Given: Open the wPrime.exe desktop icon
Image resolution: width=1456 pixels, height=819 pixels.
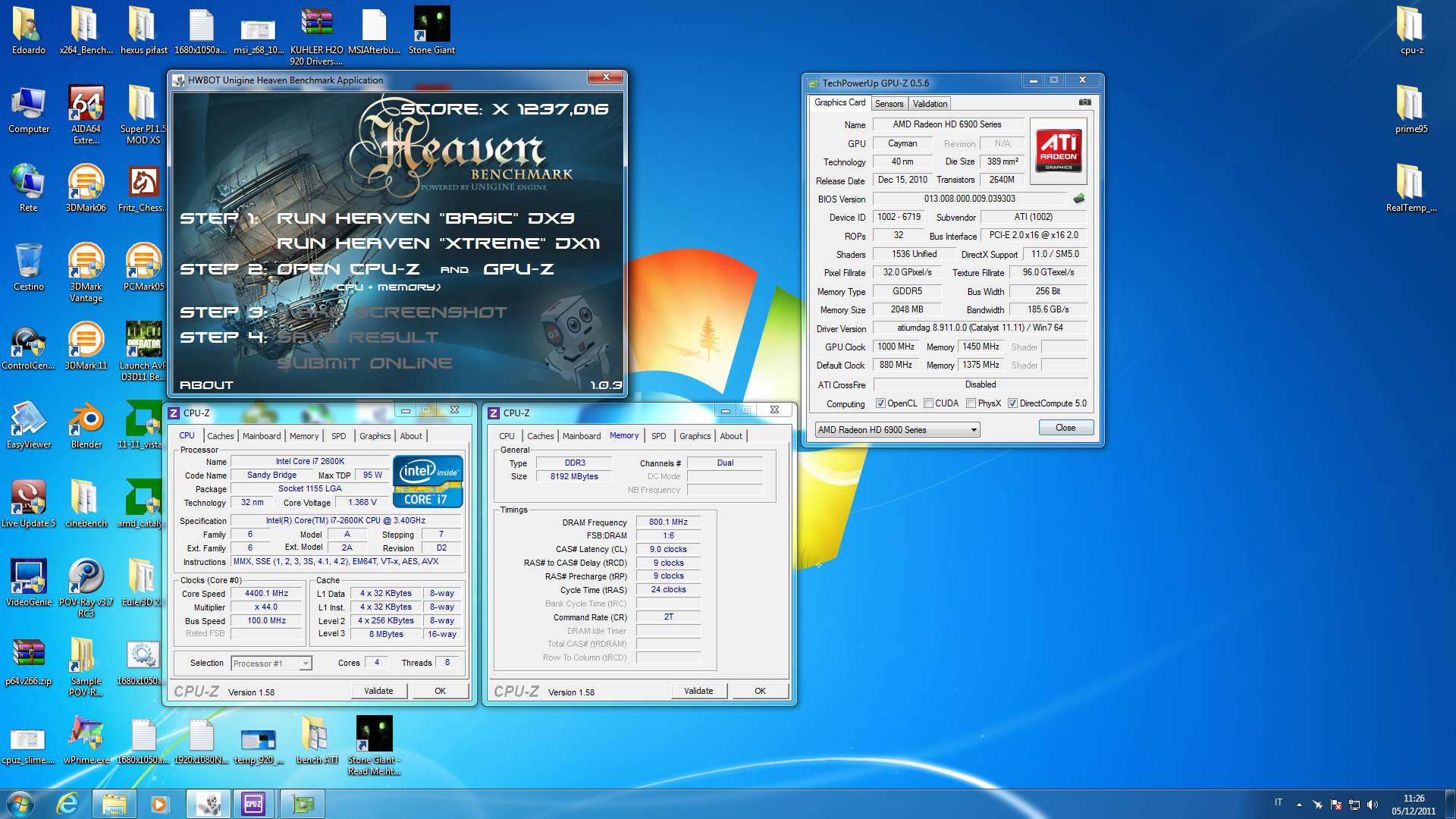Looking at the screenshot, I should [86, 740].
